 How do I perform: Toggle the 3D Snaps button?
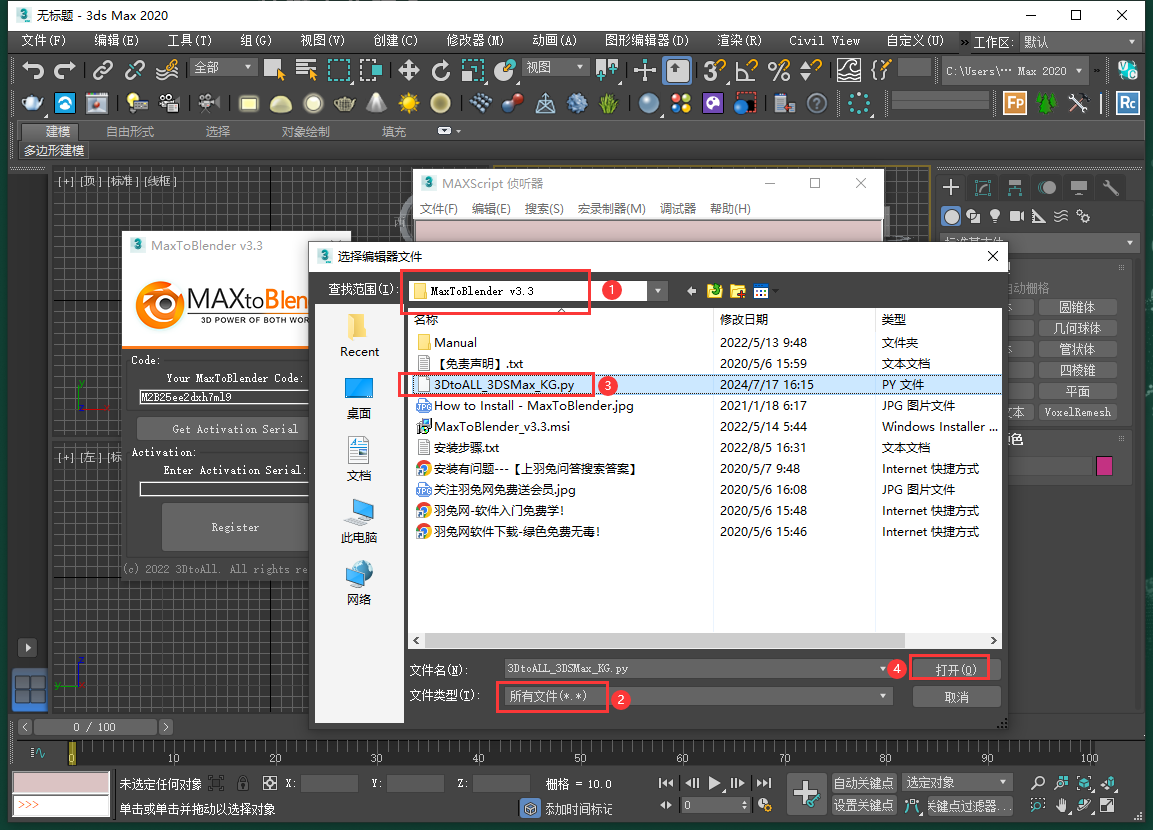tap(714, 71)
